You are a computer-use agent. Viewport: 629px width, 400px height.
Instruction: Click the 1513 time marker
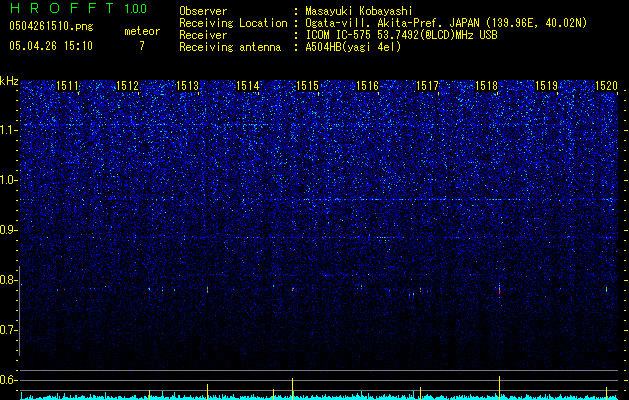(x=187, y=85)
